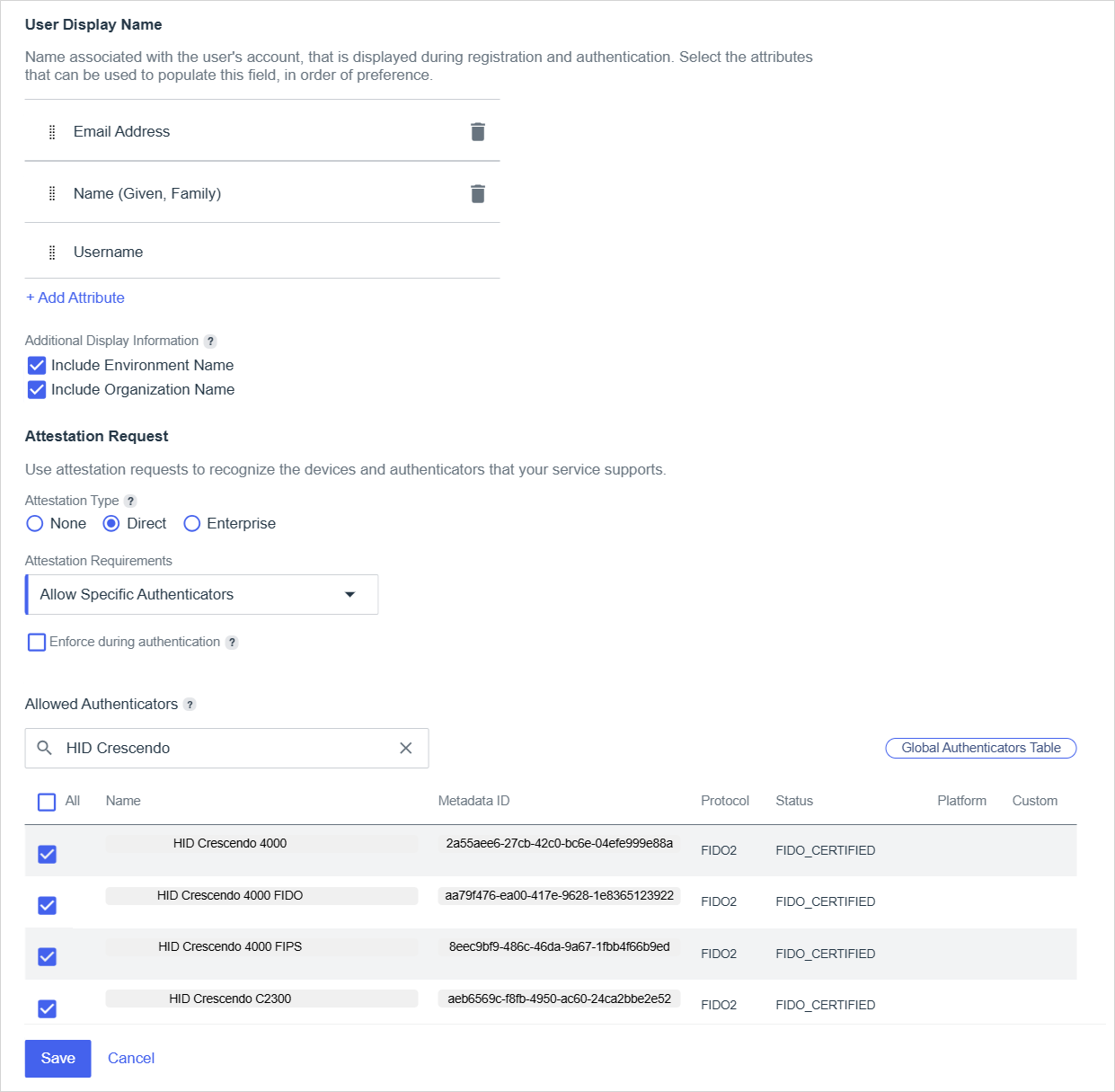Click the search magnifier icon
The height and width of the screenshot is (1092, 1115).
pos(45,748)
